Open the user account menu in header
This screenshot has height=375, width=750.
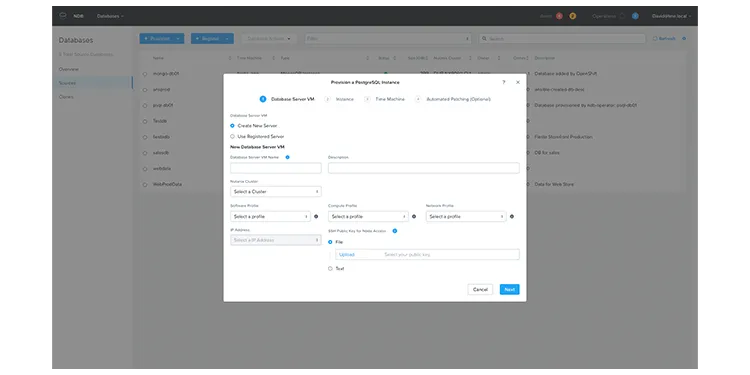672,16
